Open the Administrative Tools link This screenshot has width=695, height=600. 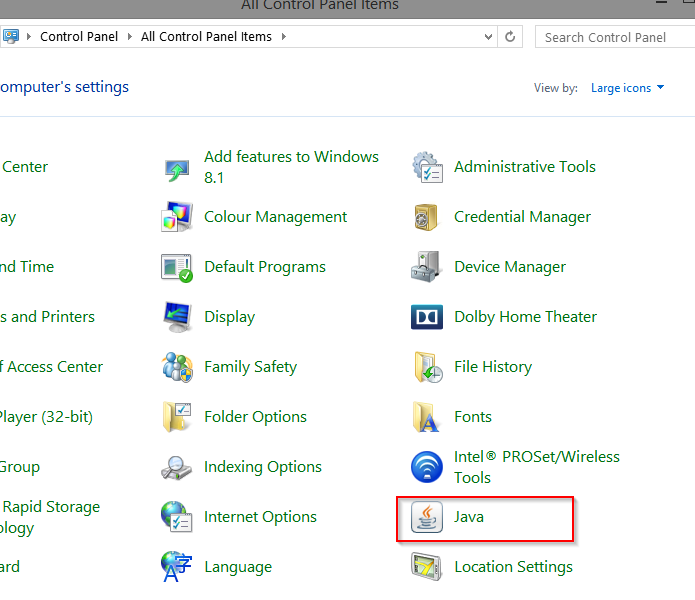[524, 167]
